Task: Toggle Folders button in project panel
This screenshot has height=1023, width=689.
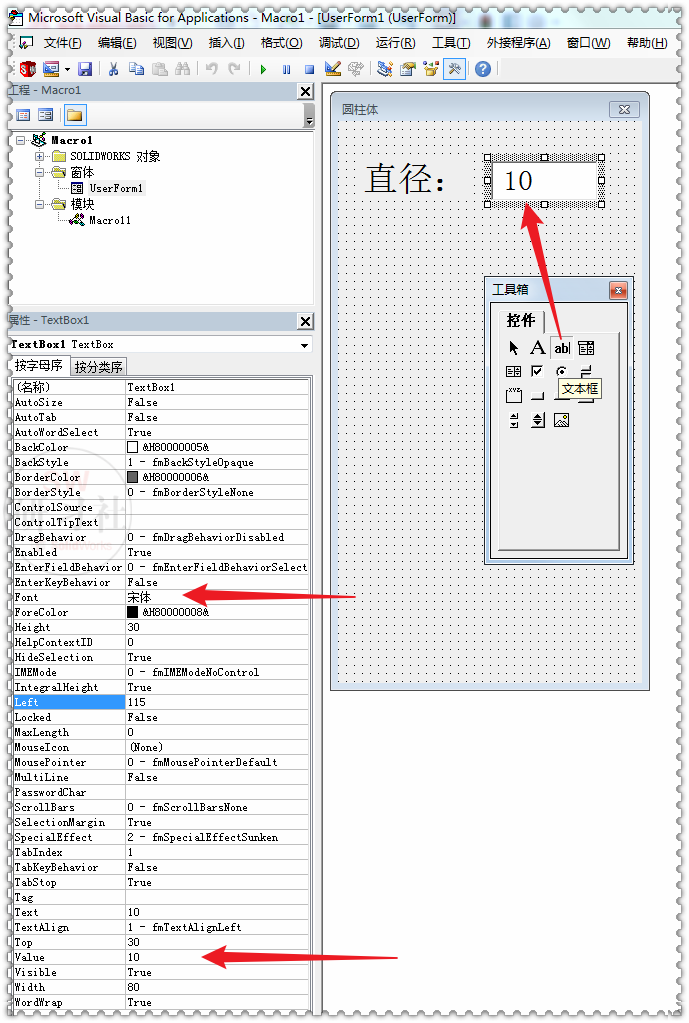Action: (74, 115)
